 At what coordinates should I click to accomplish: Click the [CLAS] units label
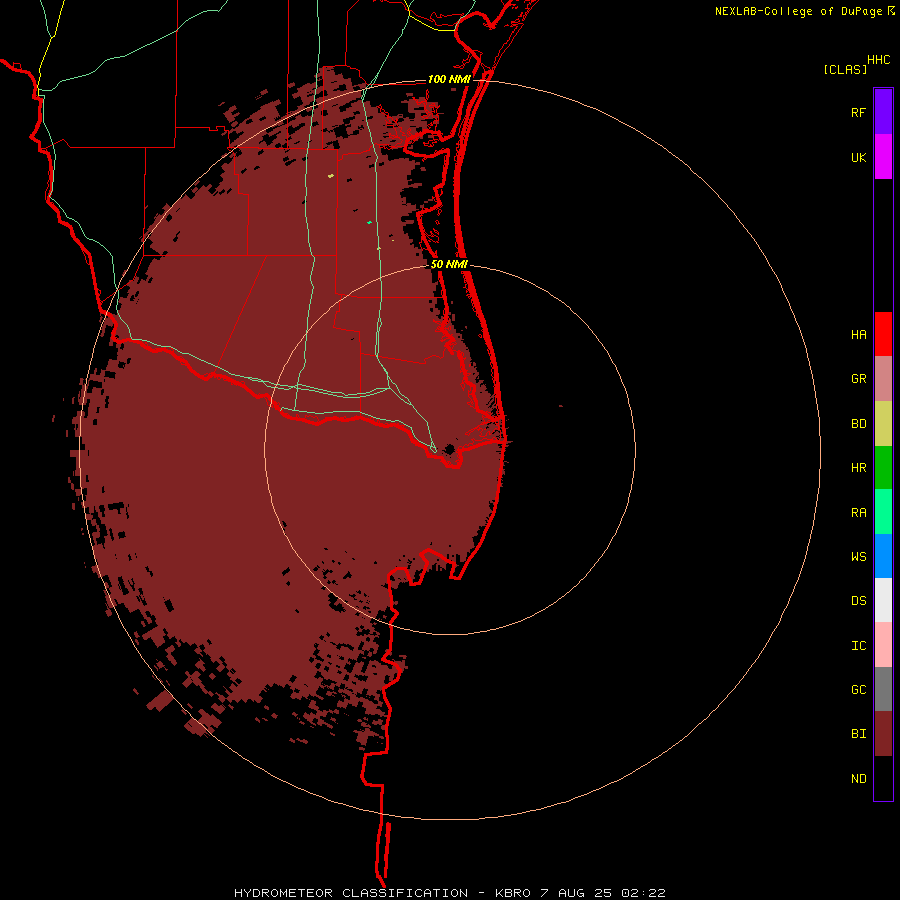[x=845, y=69]
